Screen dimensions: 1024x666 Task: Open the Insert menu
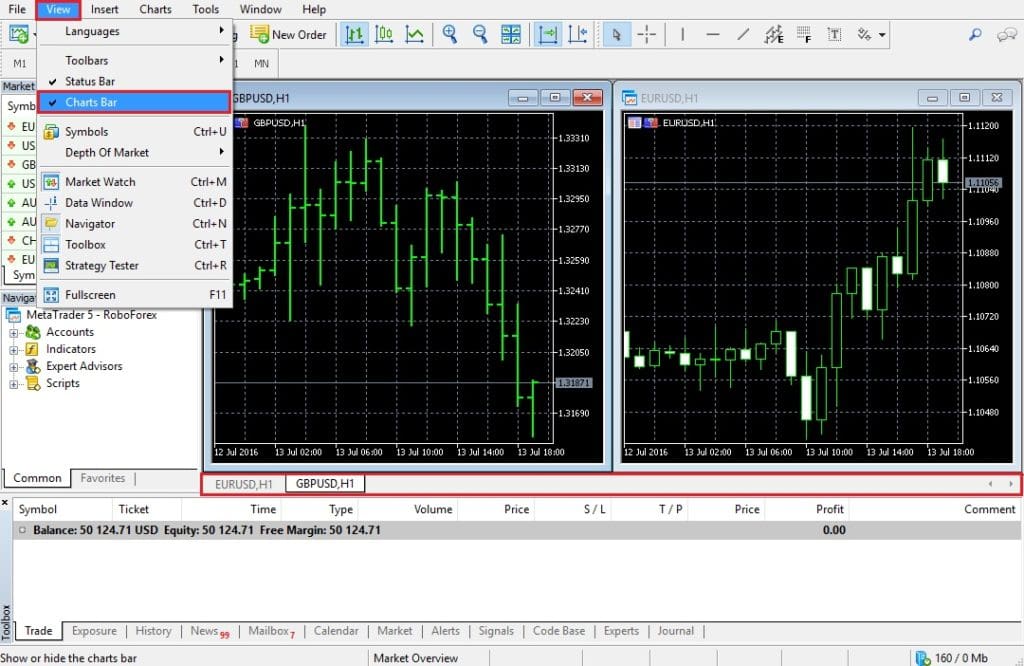click(x=104, y=9)
